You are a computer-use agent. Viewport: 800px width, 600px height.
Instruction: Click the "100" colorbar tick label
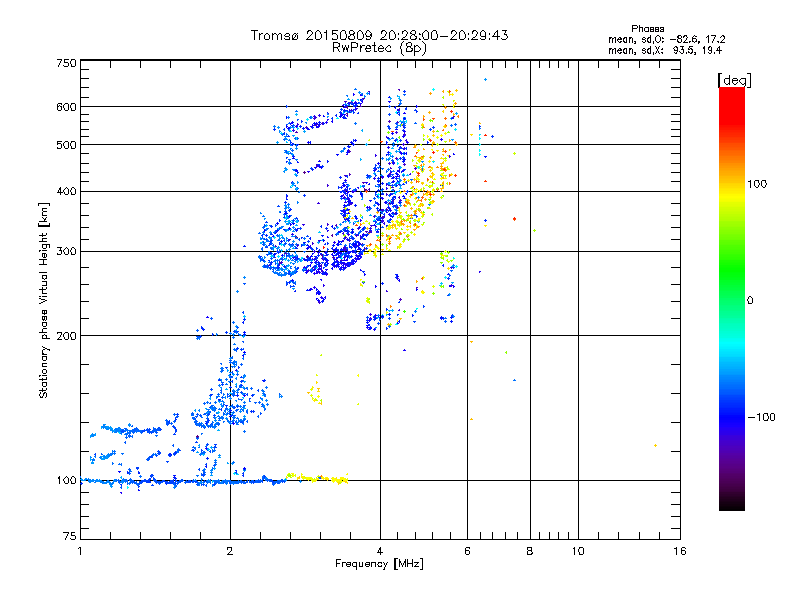tap(757, 184)
